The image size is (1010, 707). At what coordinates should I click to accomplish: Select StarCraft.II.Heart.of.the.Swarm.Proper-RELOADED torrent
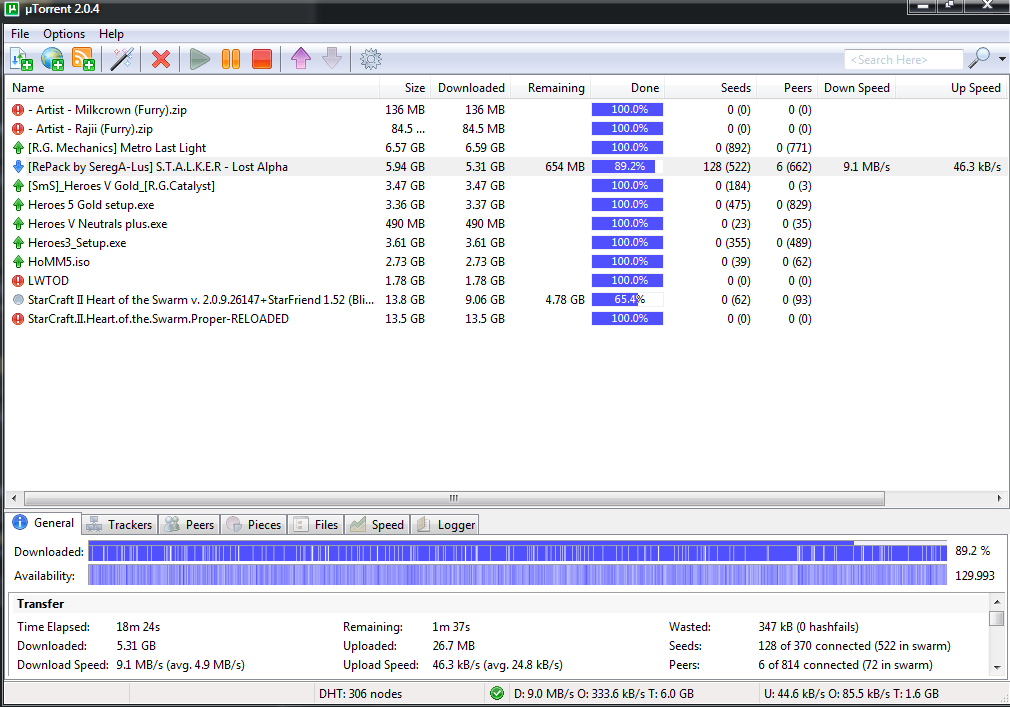click(x=506, y=319)
